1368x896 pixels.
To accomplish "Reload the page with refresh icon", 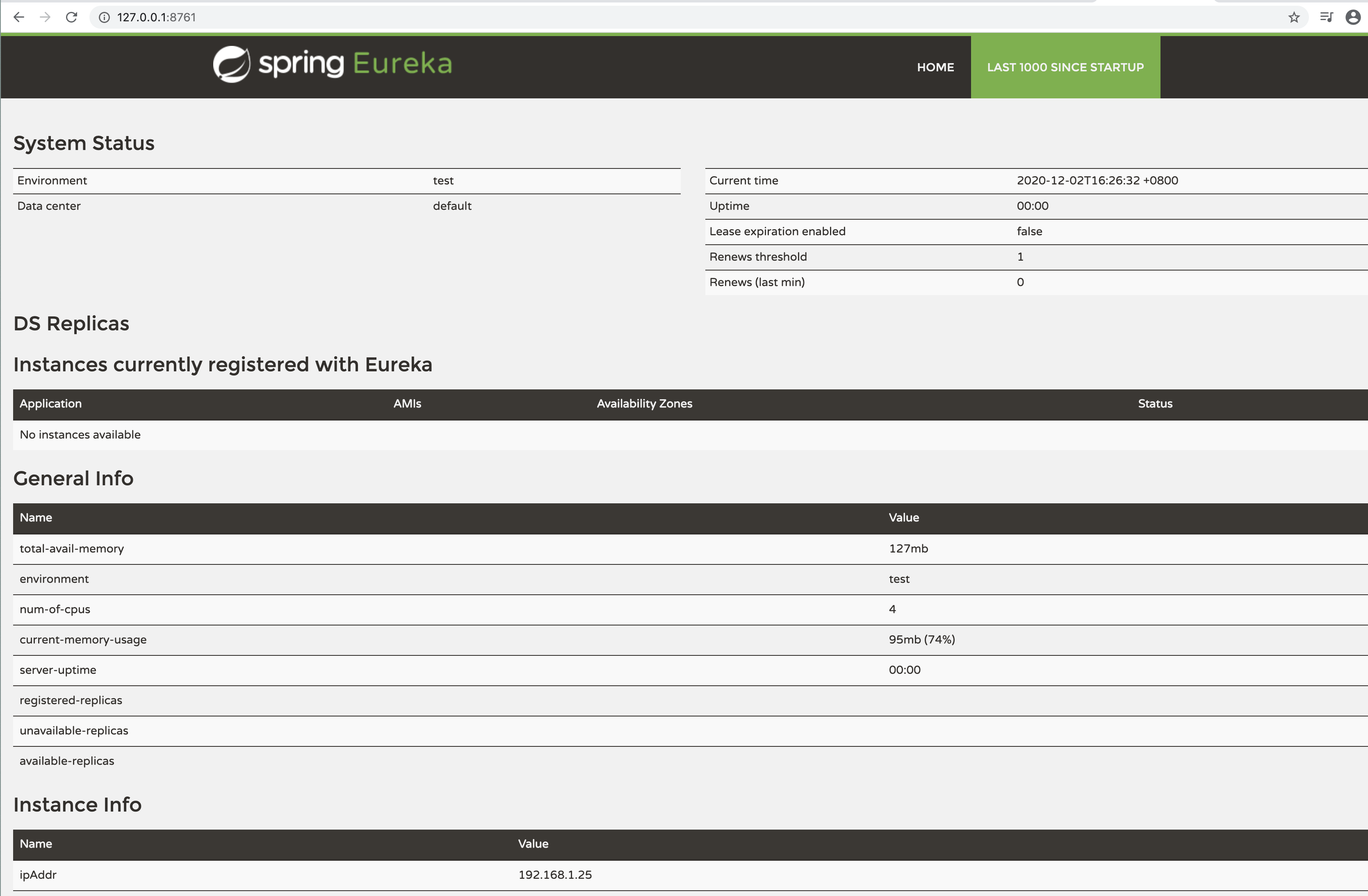I will click(71, 17).
